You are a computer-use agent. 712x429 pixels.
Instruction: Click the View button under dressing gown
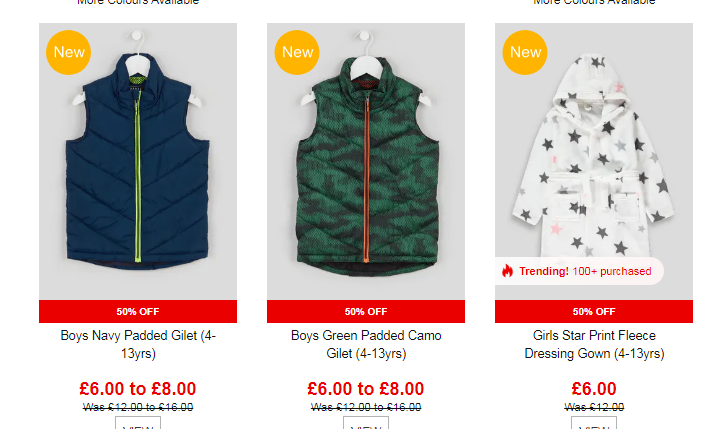(x=594, y=423)
